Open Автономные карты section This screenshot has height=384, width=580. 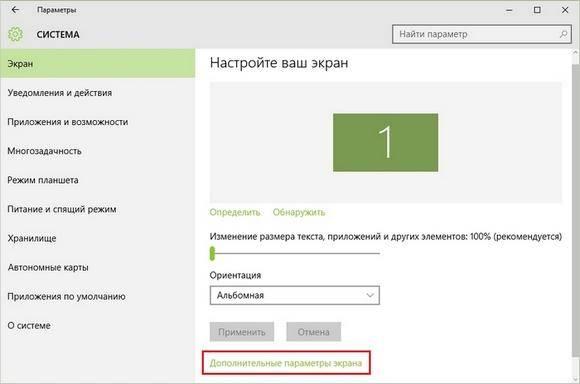pos(98,267)
